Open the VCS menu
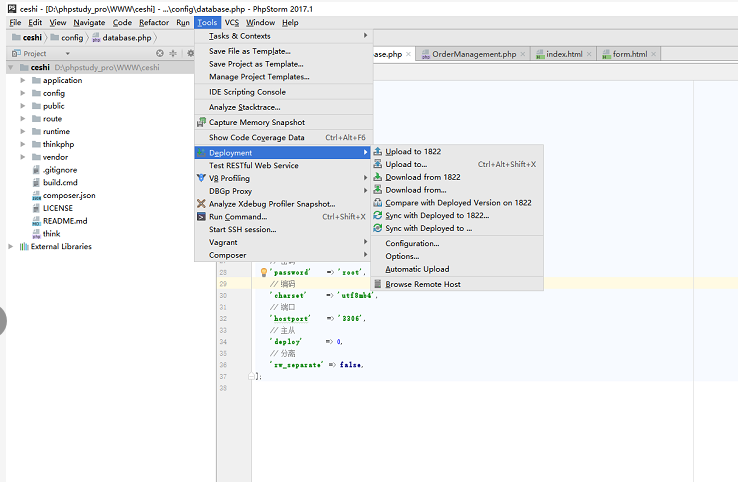The width and height of the screenshot is (738, 482). 232,23
